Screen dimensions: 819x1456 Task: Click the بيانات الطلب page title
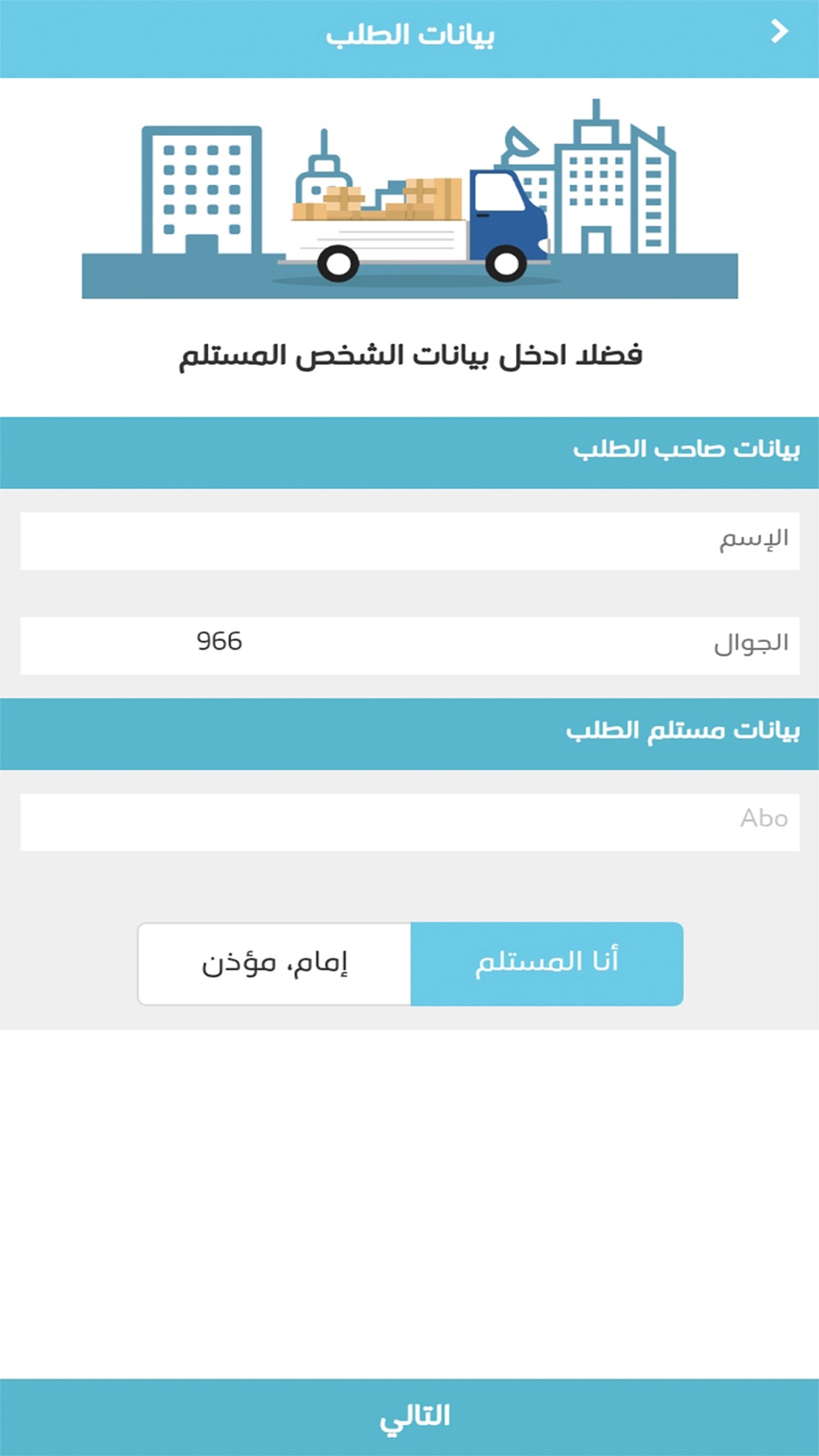tap(410, 35)
